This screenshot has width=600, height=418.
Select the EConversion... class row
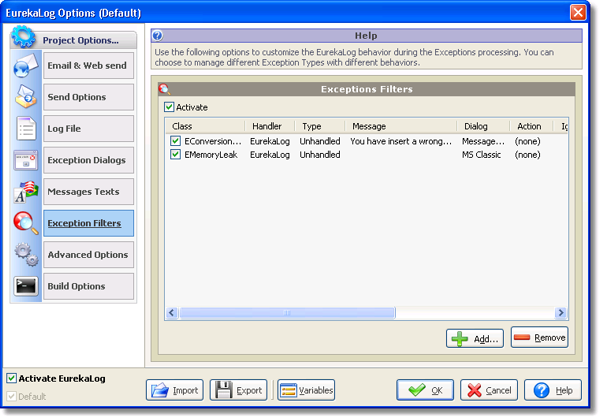(x=212, y=141)
